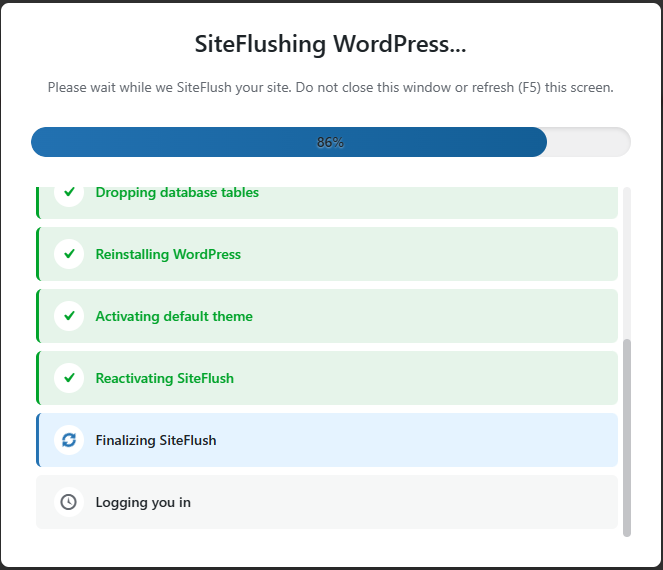663x570 pixels.
Task: Click the spinning refresh icon for Finalizing SiteFlush
Action: click(69, 440)
